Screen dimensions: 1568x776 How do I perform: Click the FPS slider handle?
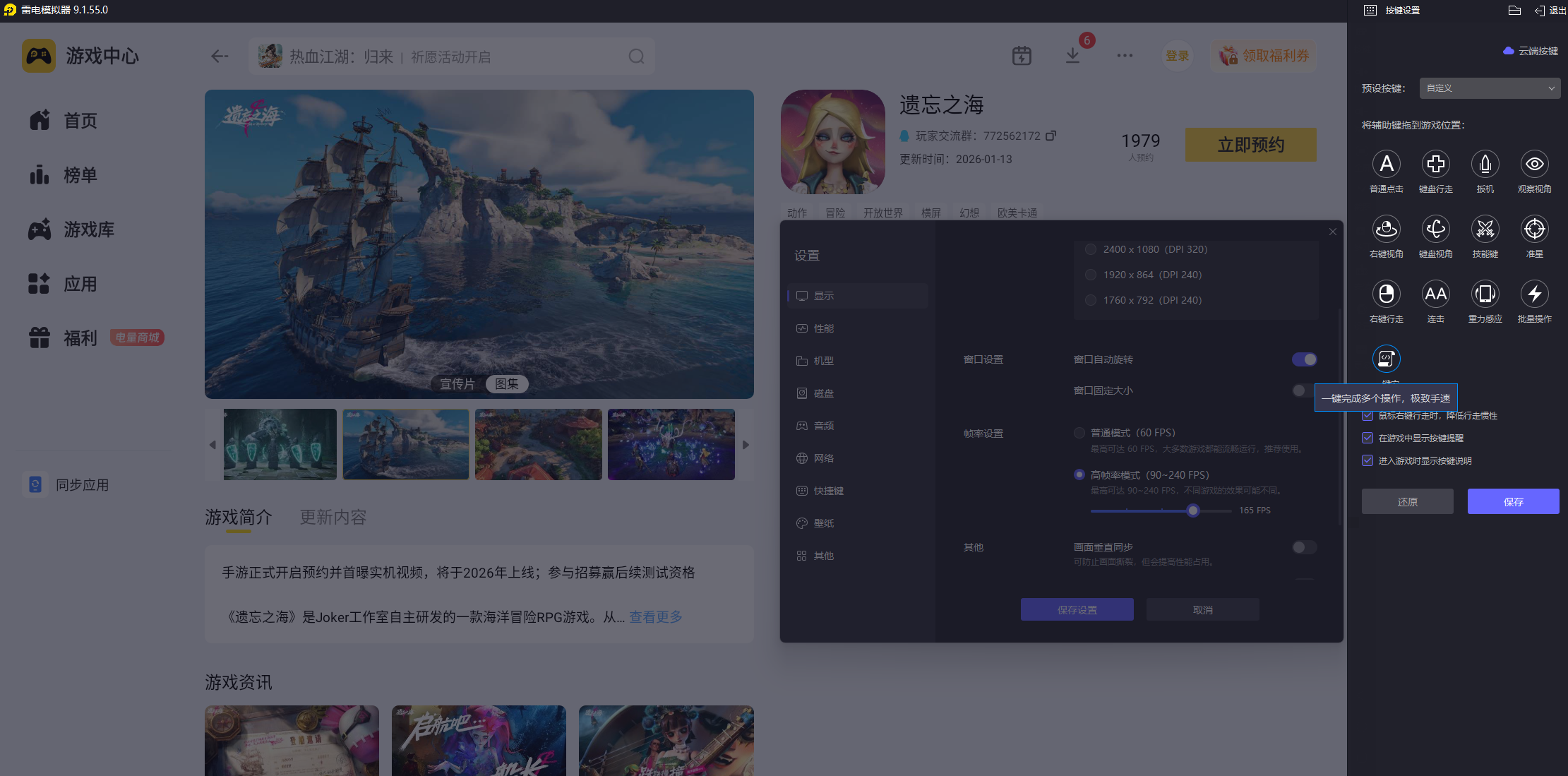pyautogui.click(x=1192, y=511)
